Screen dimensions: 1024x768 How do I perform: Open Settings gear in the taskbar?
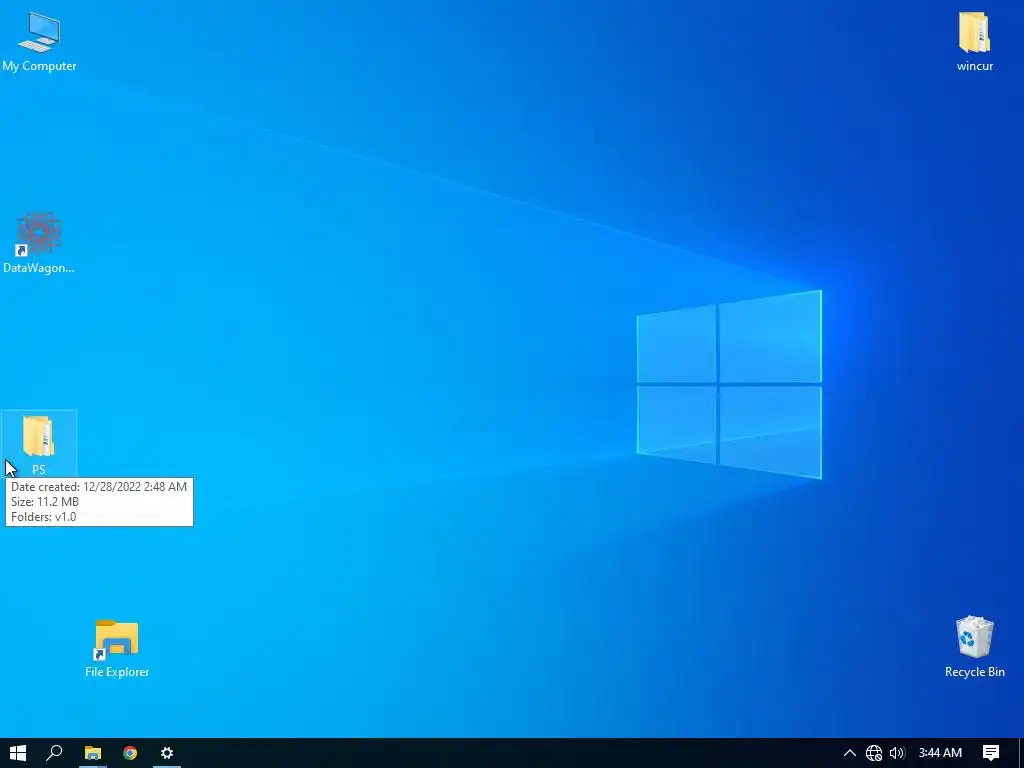(x=167, y=753)
